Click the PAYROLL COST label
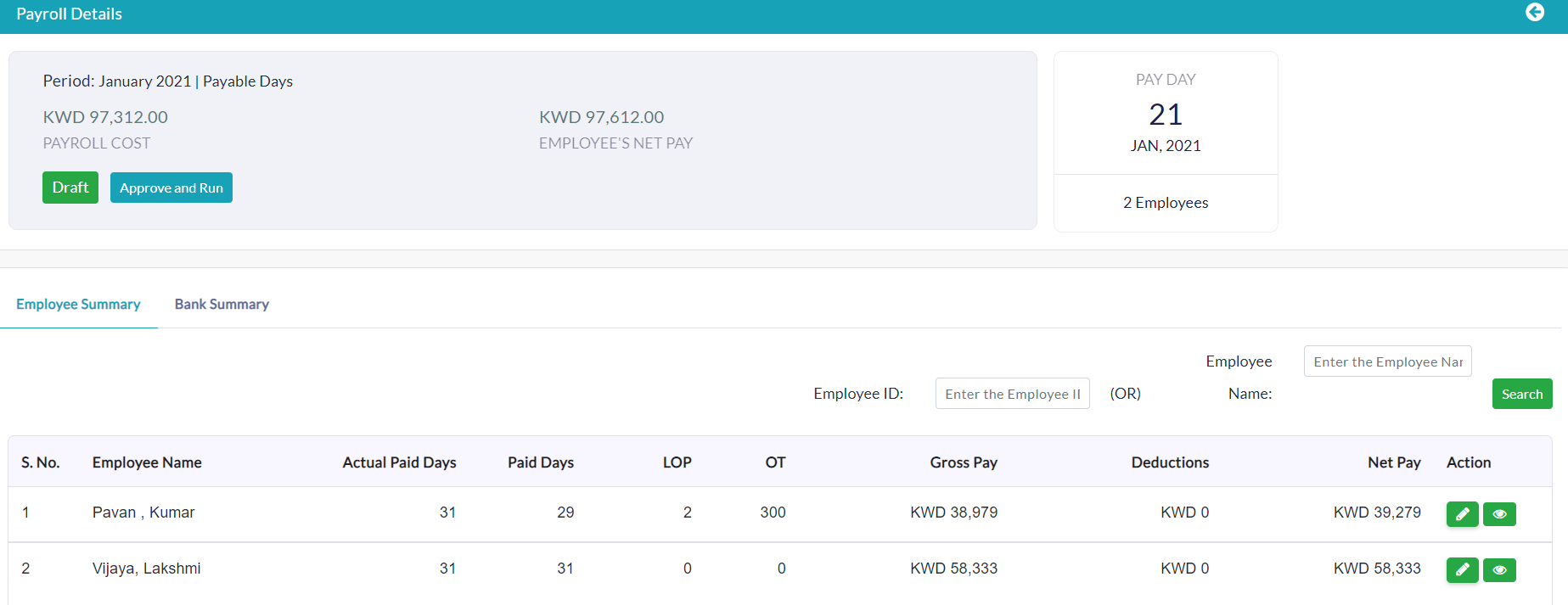This screenshot has width=1568, height=605. (97, 143)
